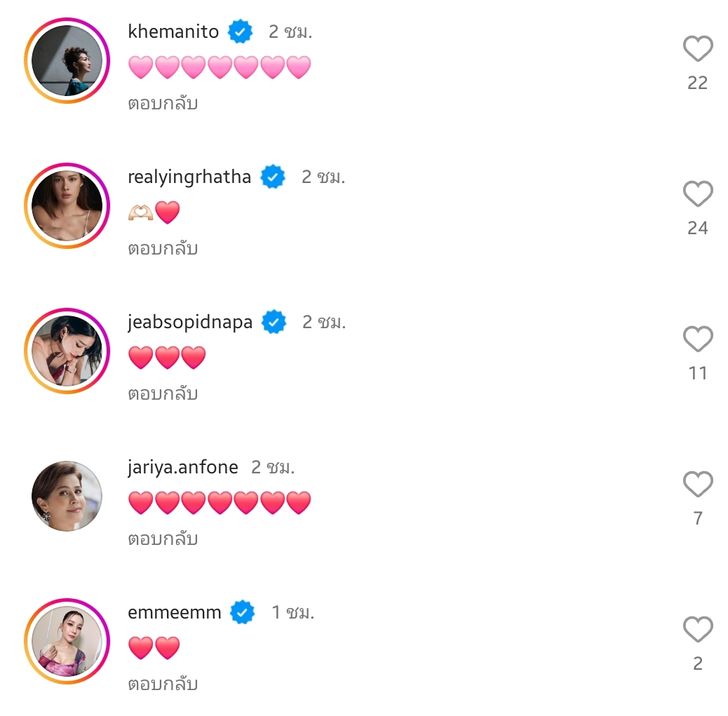The image size is (728, 716).
Task: Reply to realyingrhatha's comment
Action: (163, 248)
